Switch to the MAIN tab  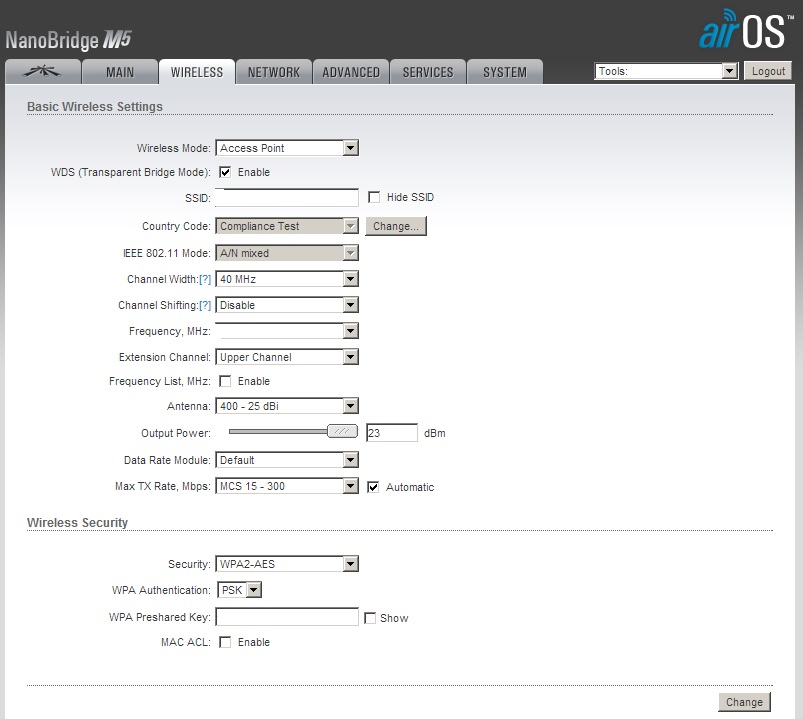(120, 72)
